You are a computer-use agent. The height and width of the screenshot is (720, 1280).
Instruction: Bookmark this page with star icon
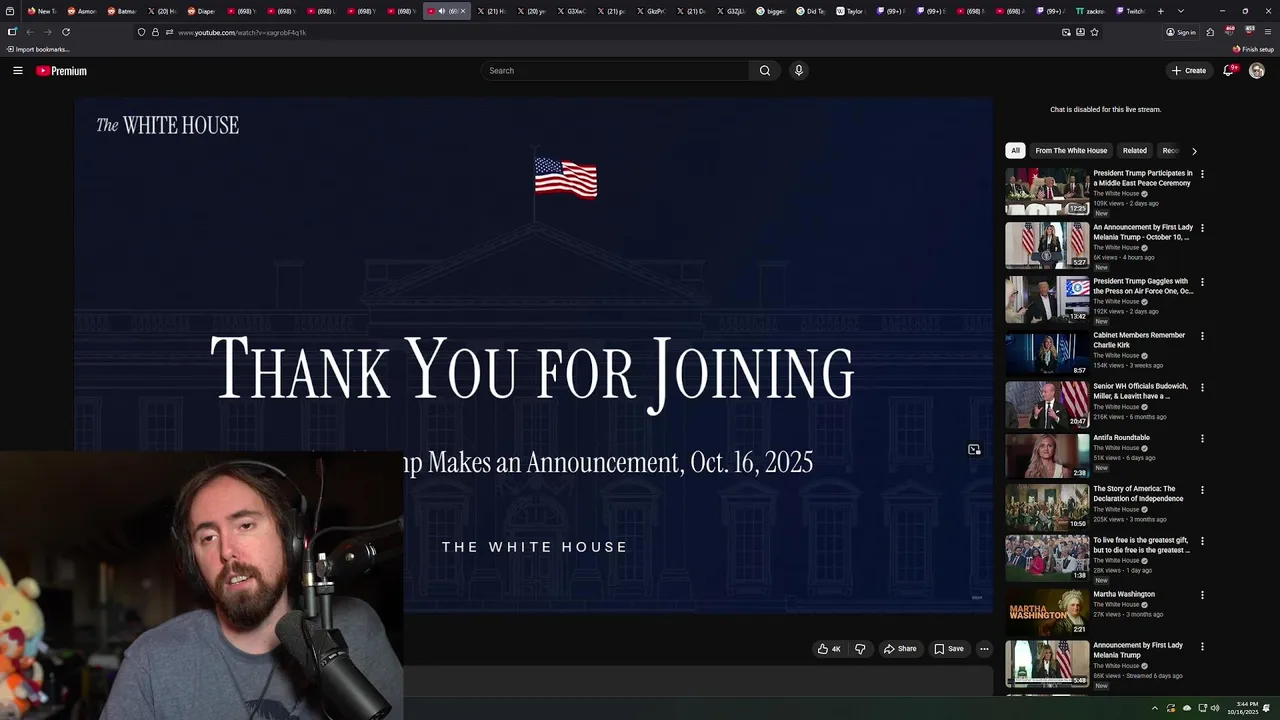click(x=1094, y=32)
